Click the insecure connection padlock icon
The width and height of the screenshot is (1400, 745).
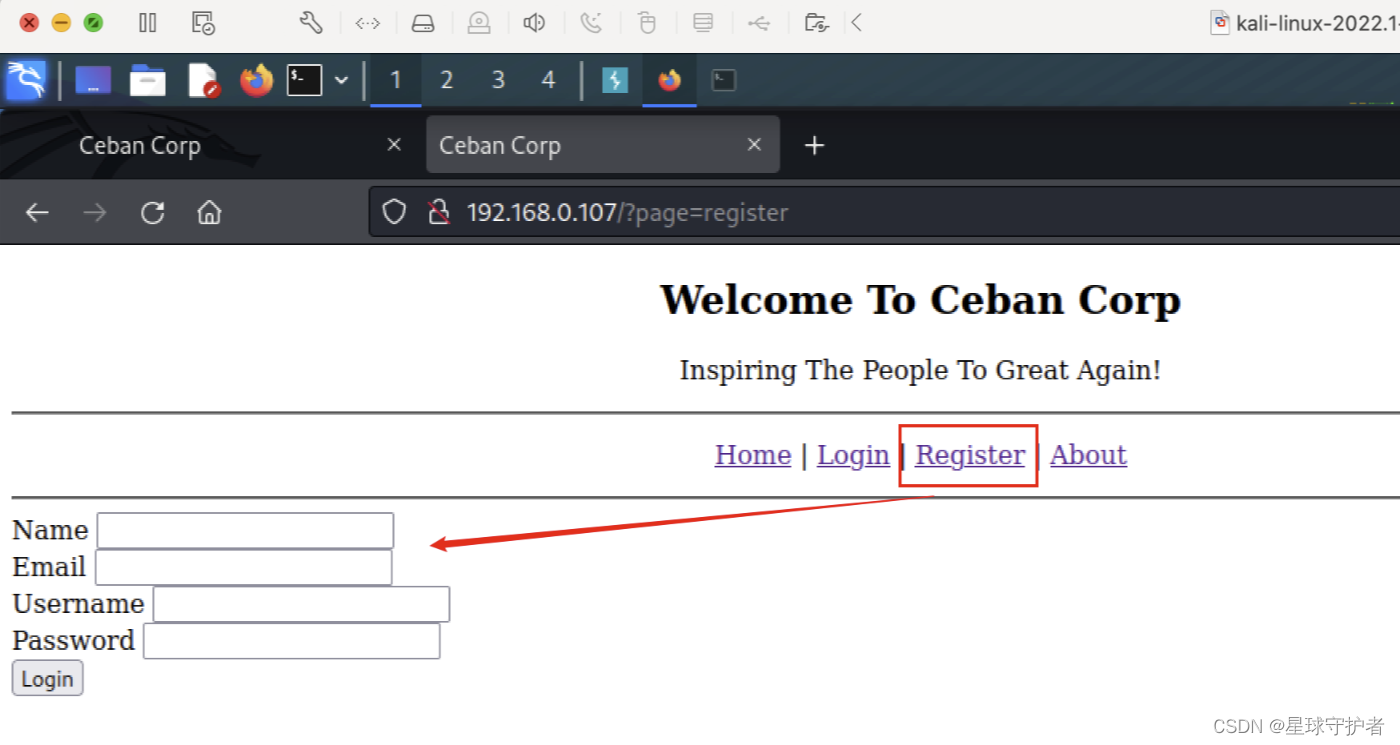[x=440, y=211]
